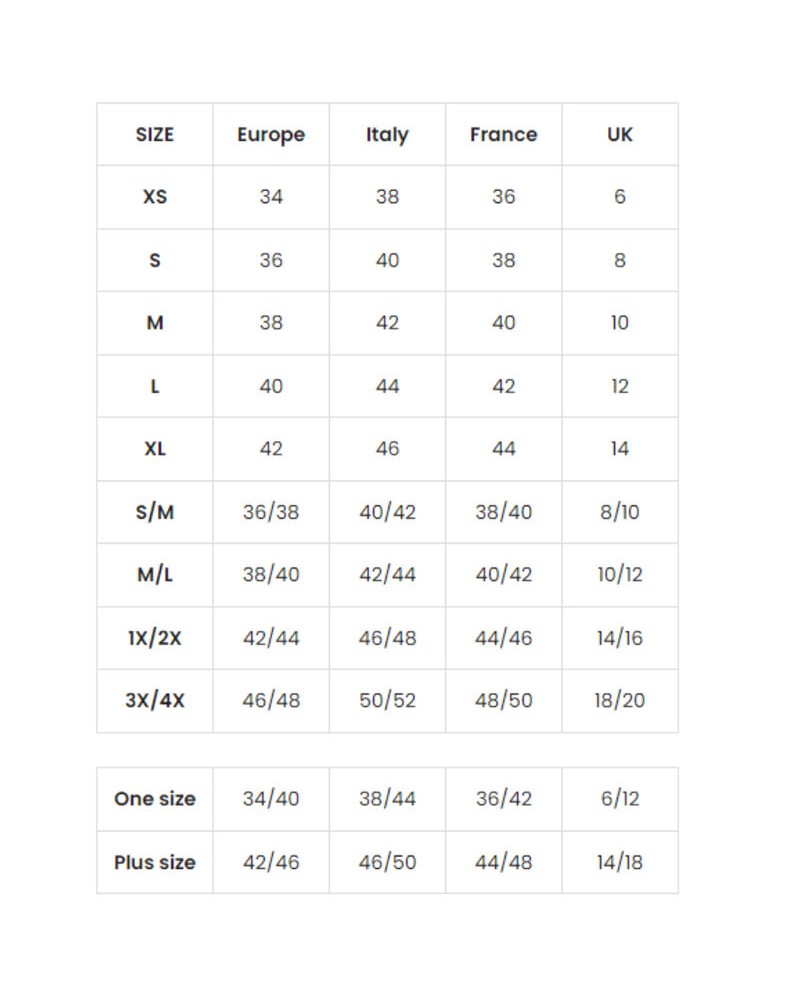Click the SIZE column header

tap(155, 134)
